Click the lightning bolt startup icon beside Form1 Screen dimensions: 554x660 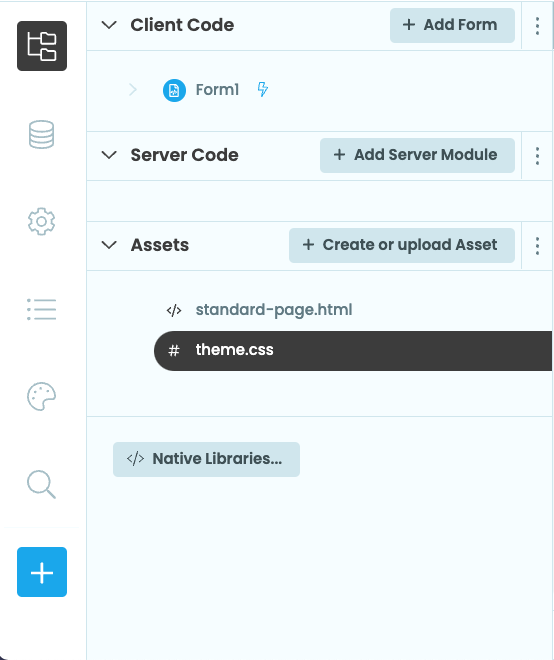(x=263, y=89)
